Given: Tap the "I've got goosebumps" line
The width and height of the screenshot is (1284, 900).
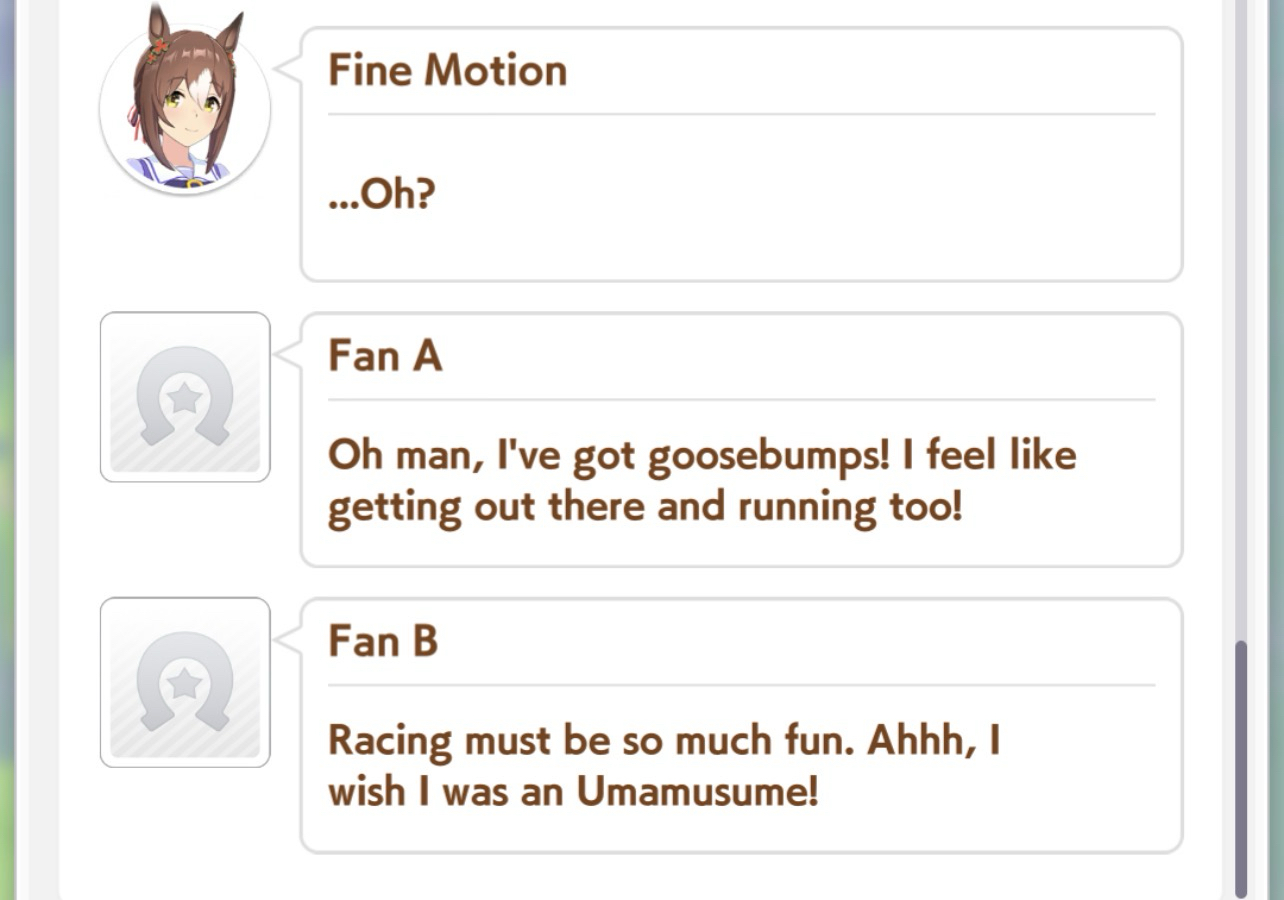Looking at the screenshot, I should pyautogui.click(x=702, y=456).
